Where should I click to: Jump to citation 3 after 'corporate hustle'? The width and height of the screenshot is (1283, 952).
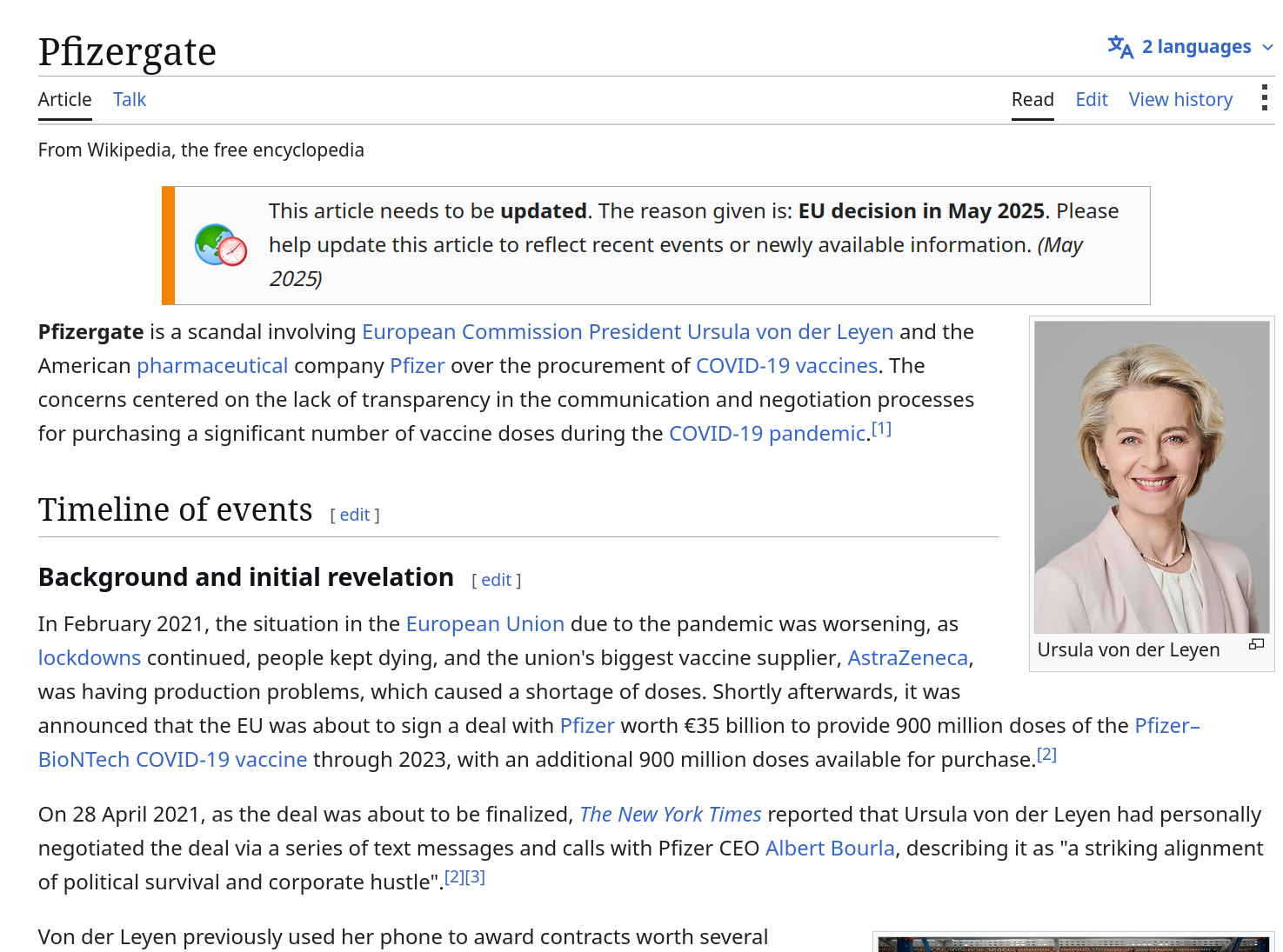pyautogui.click(x=475, y=876)
